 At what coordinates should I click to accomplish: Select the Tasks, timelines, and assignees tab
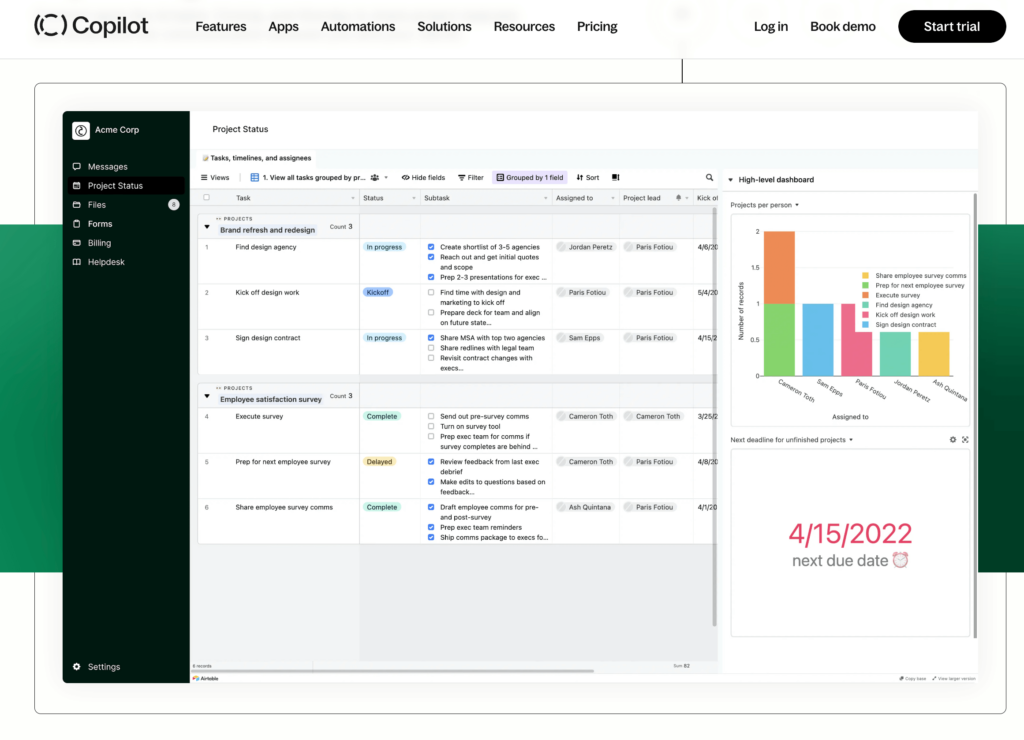pyautogui.click(x=257, y=158)
